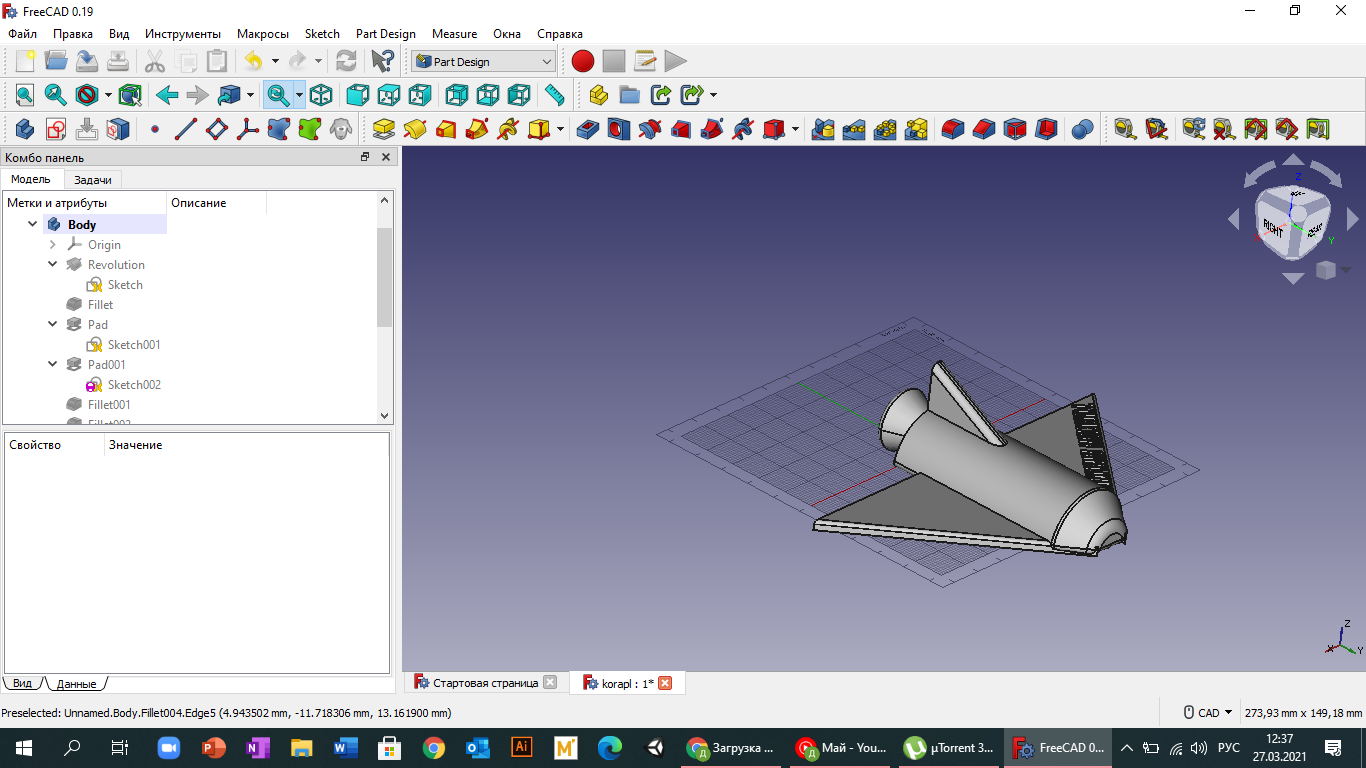Open the Sketch menu

point(321,34)
